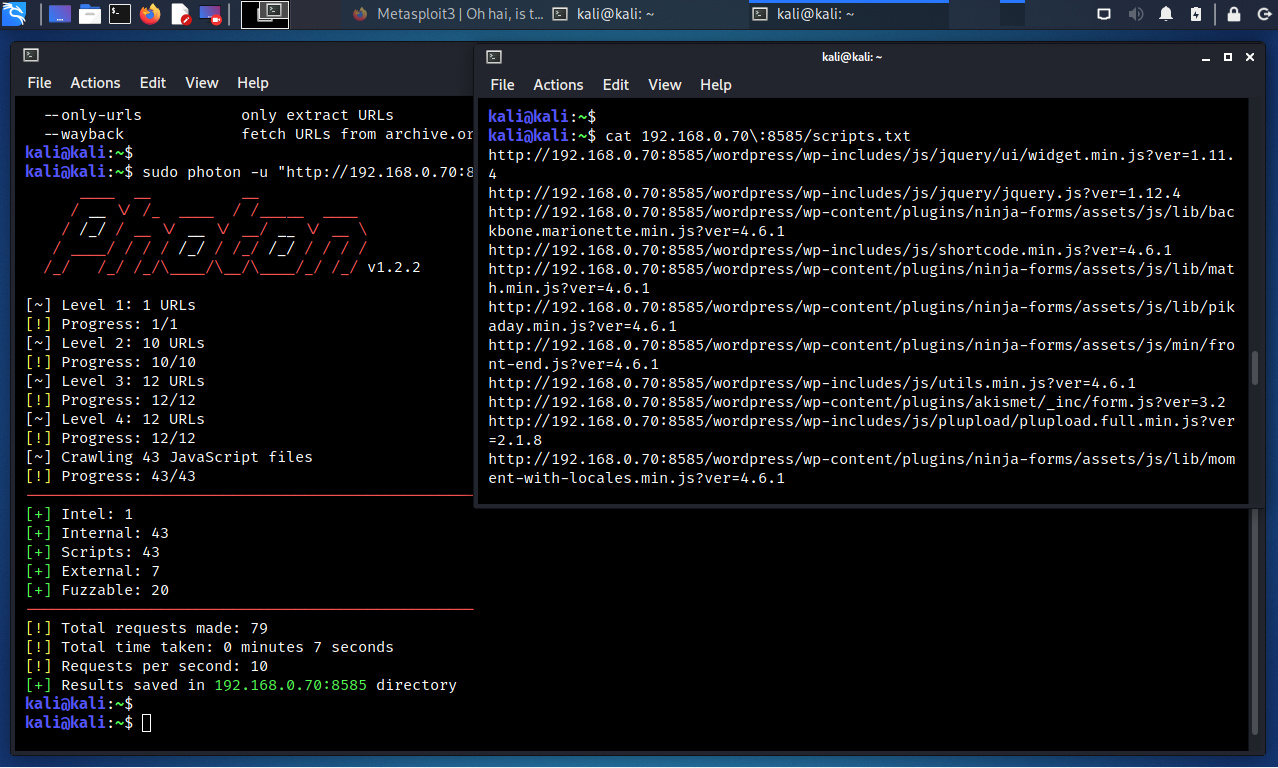Click the show desktop icon in panel
The height and width of the screenshot is (768, 1278).
coord(59,14)
